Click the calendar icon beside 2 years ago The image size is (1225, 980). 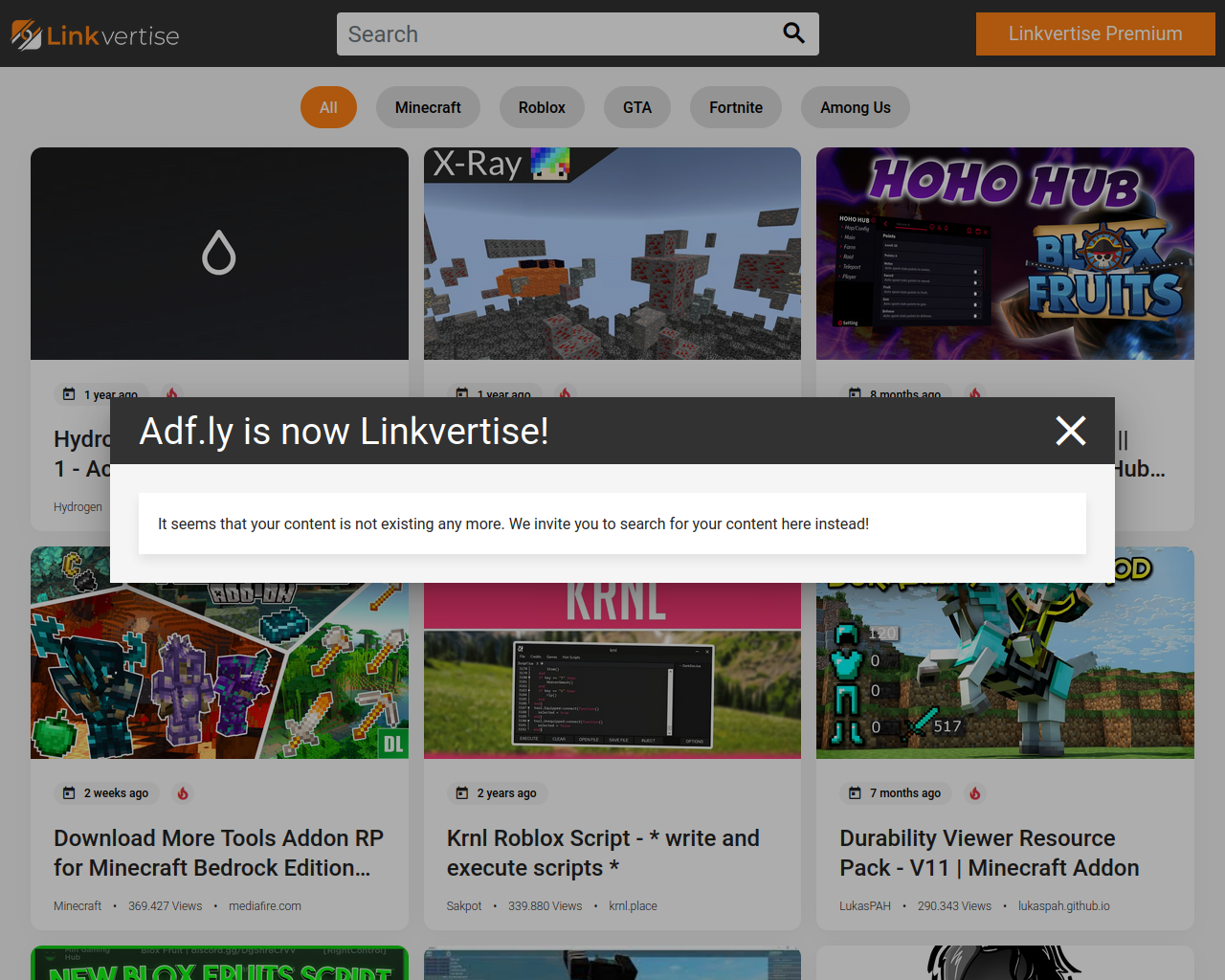(462, 792)
